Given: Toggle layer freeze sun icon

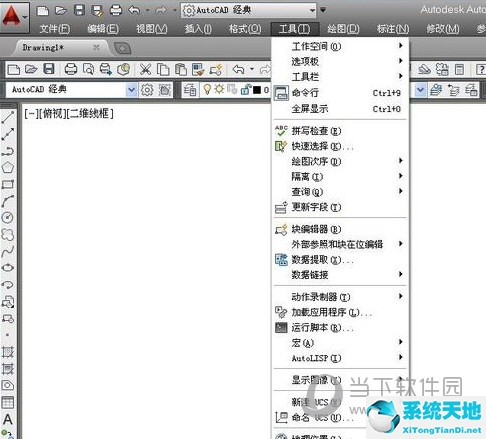Looking at the screenshot, I should point(219,89).
